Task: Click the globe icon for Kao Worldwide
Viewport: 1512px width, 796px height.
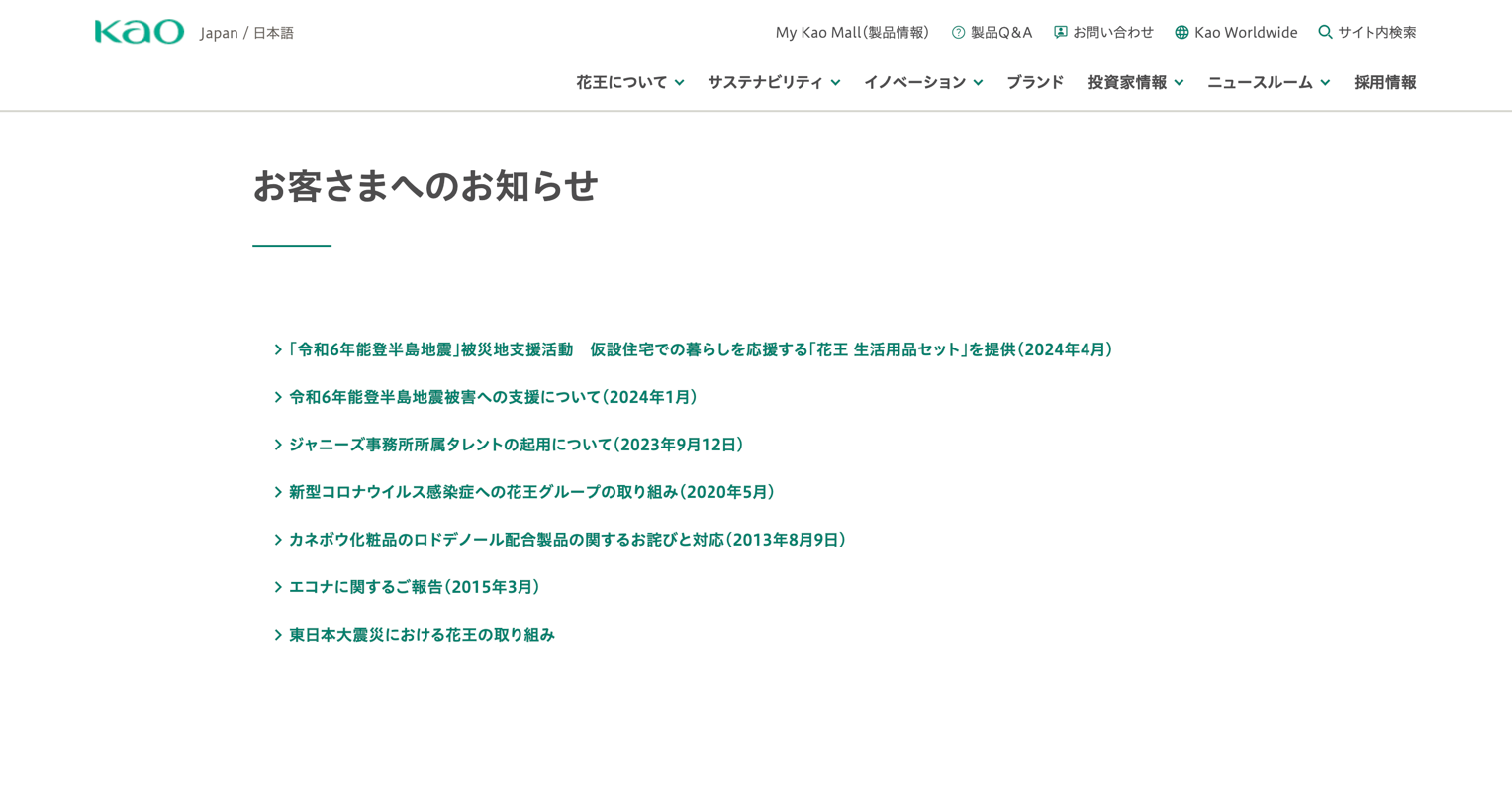Action: [1181, 33]
